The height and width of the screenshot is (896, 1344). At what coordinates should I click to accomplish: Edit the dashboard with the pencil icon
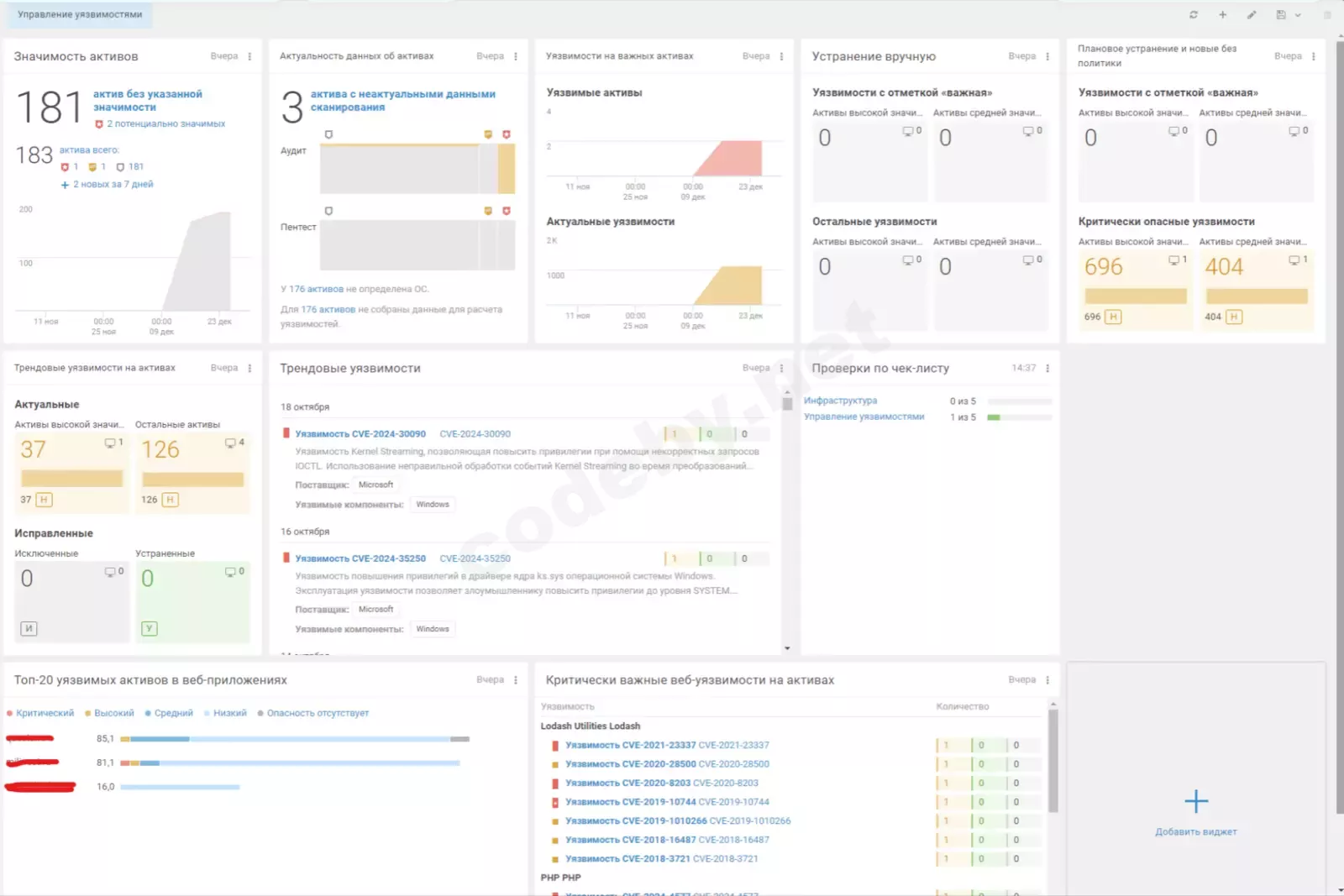click(1252, 14)
